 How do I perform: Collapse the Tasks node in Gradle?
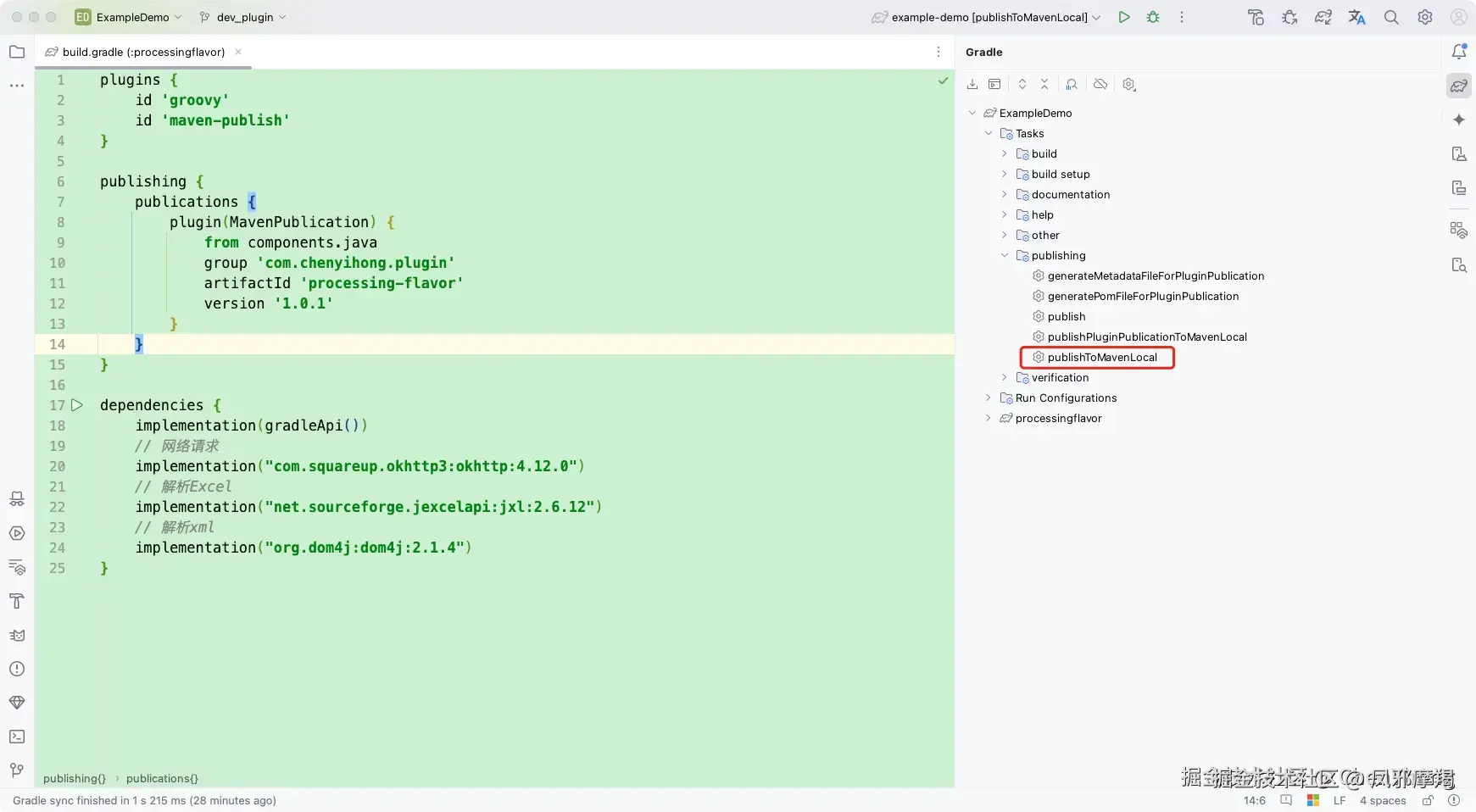tap(989, 133)
